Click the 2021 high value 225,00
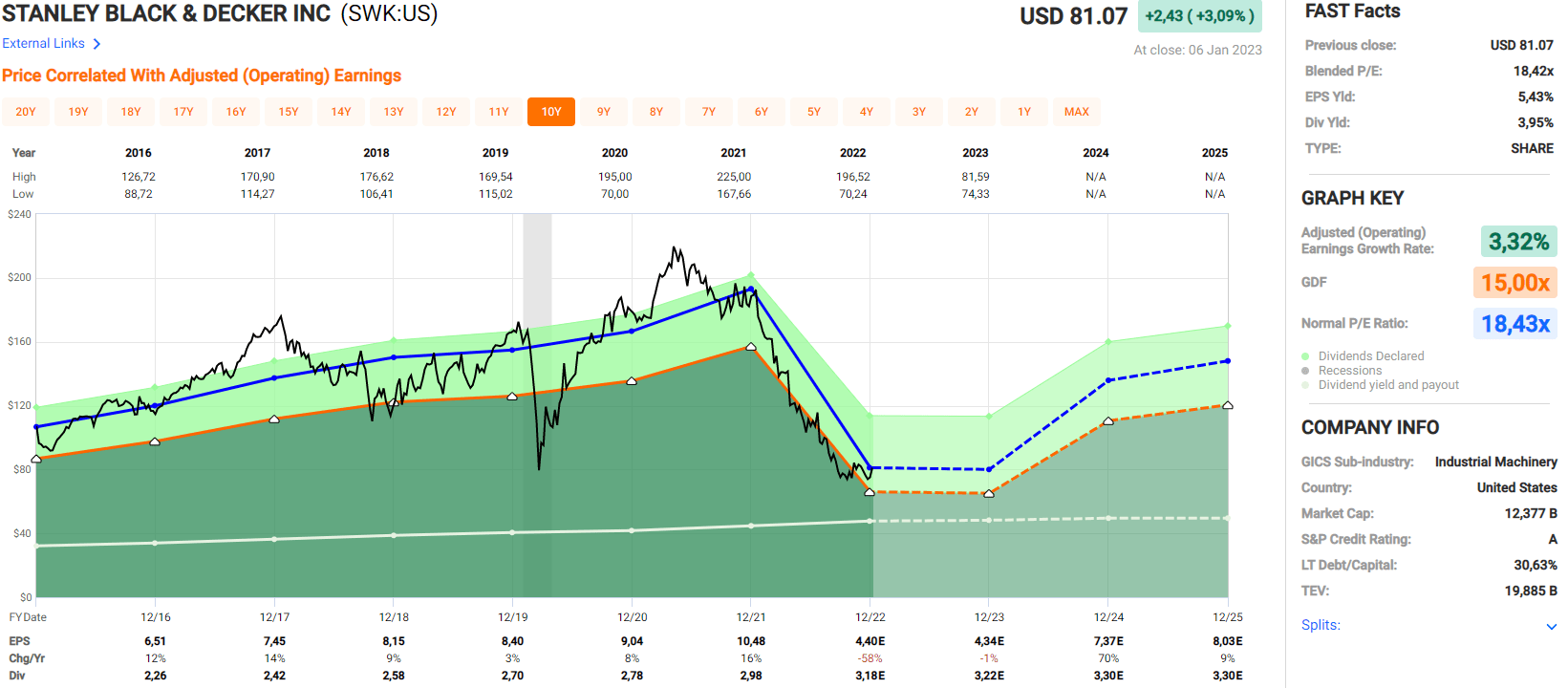1568x688 pixels. 734,177
